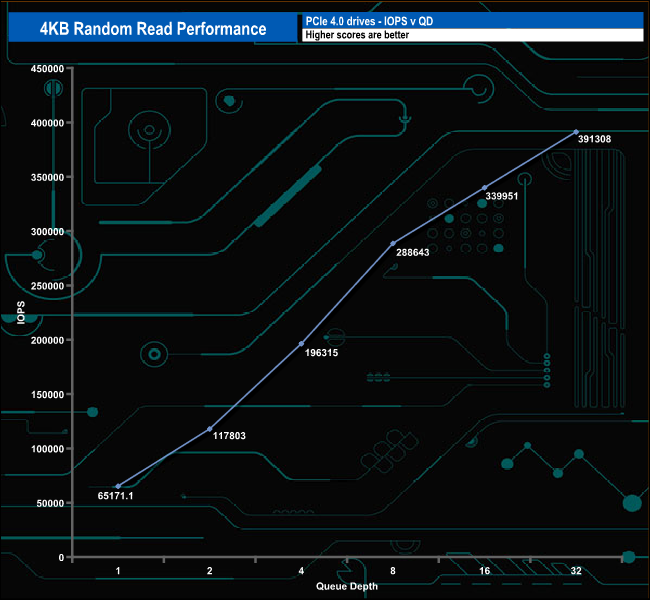
Task: Click queue depth 1 on x-axis
Action: (x=118, y=571)
